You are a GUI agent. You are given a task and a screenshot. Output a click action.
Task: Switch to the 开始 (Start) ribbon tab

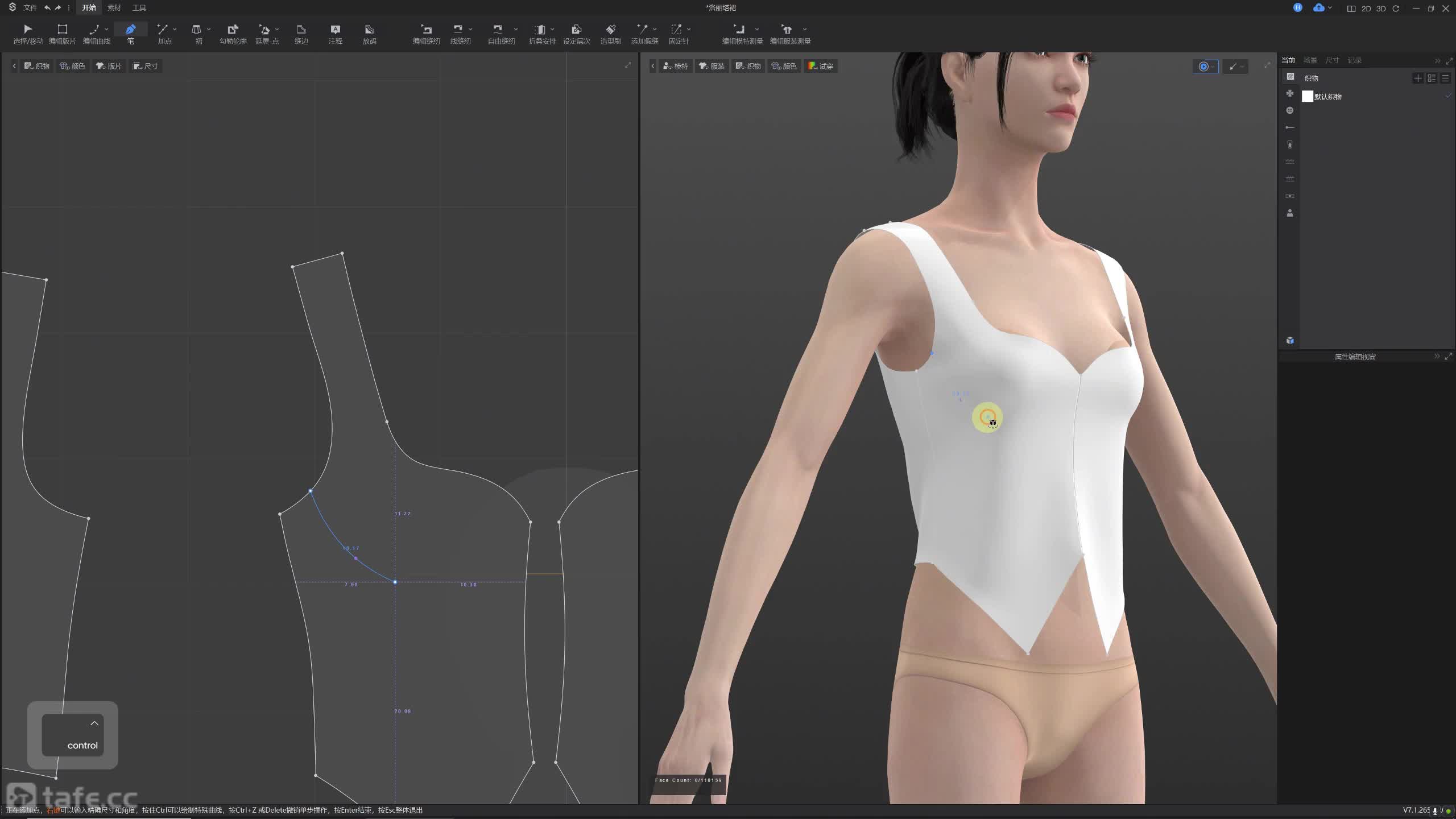coord(89,8)
